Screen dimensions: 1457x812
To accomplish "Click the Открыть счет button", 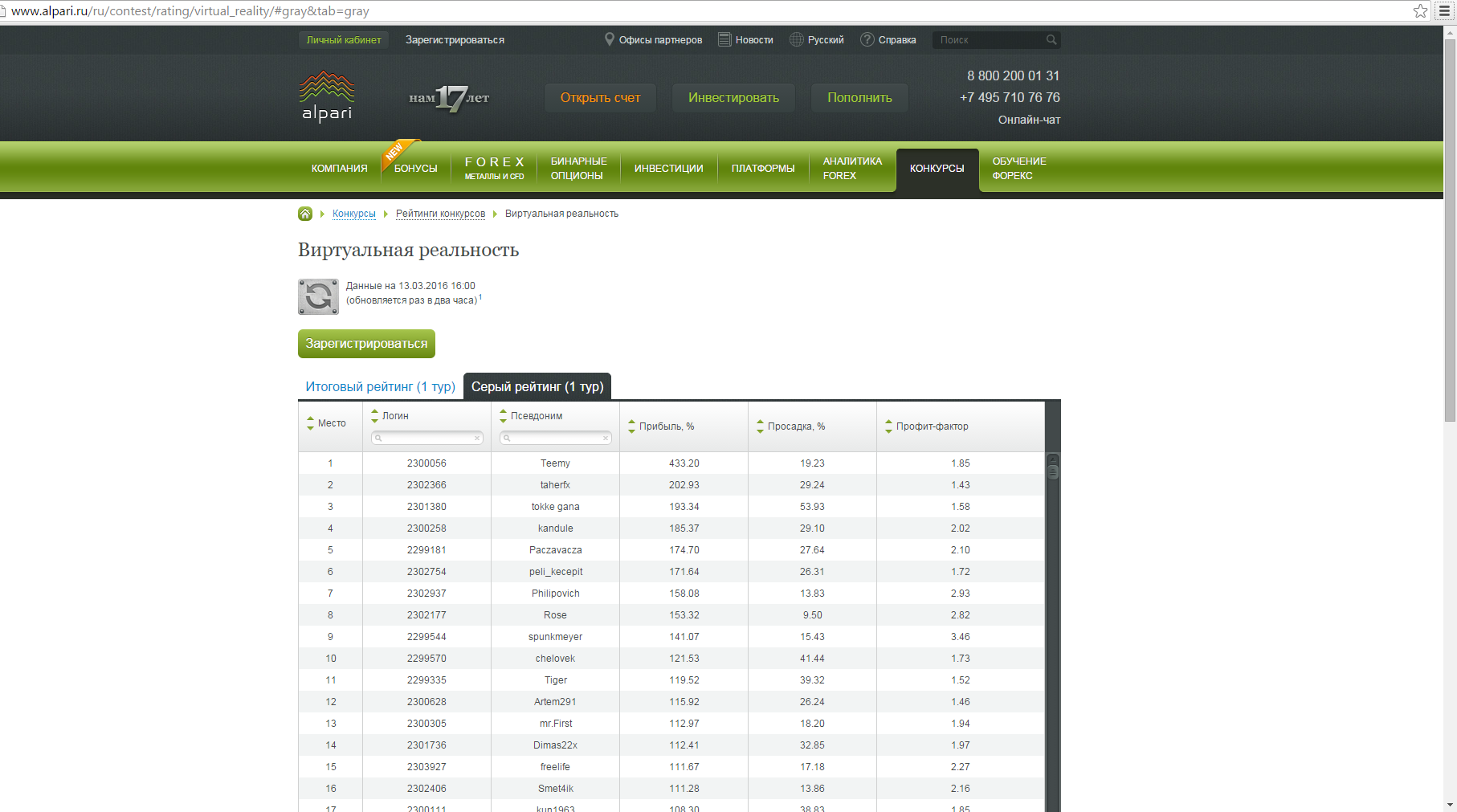I will coord(600,98).
